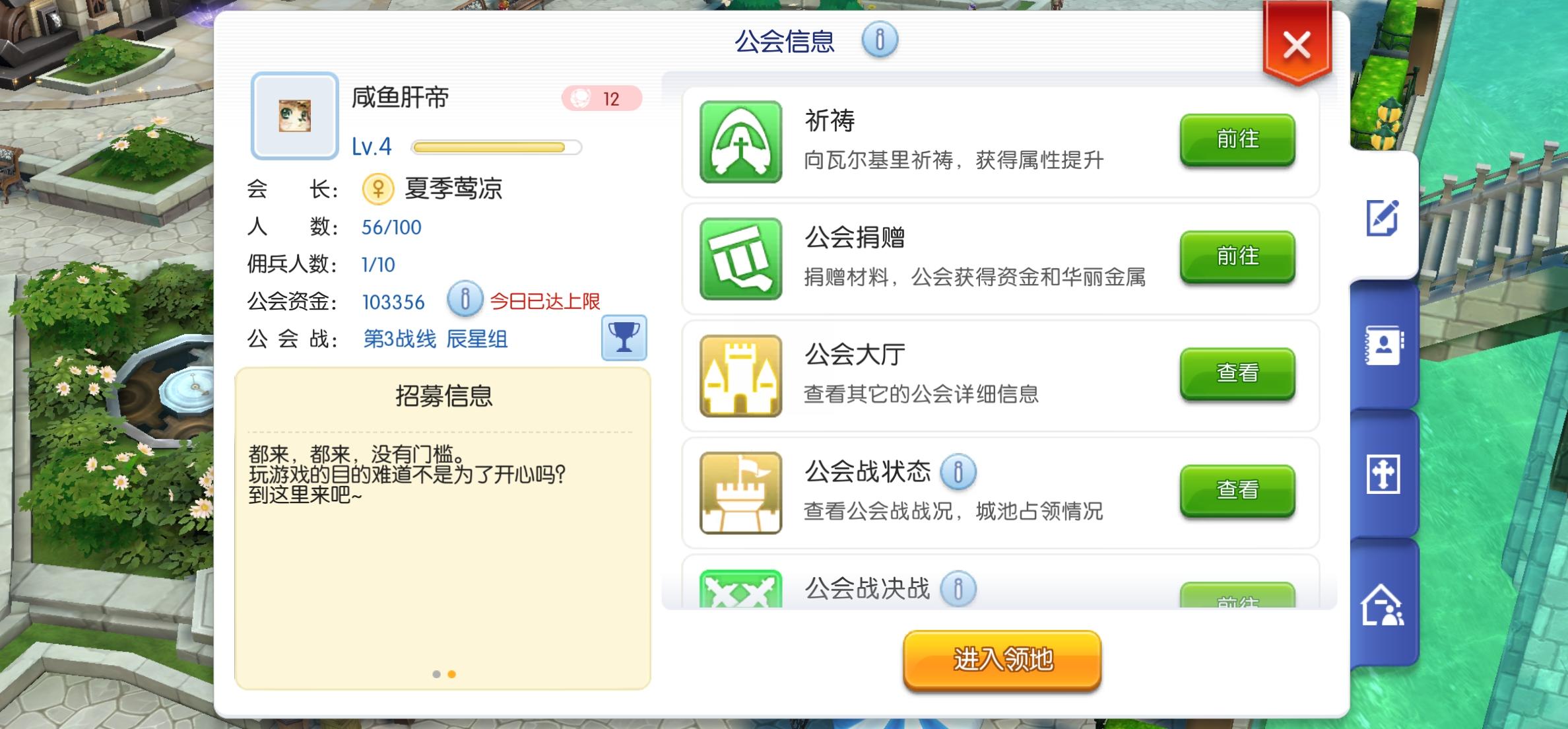Open the guild war trophy ranking icon
This screenshot has height=729, width=1568.
[624, 337]
